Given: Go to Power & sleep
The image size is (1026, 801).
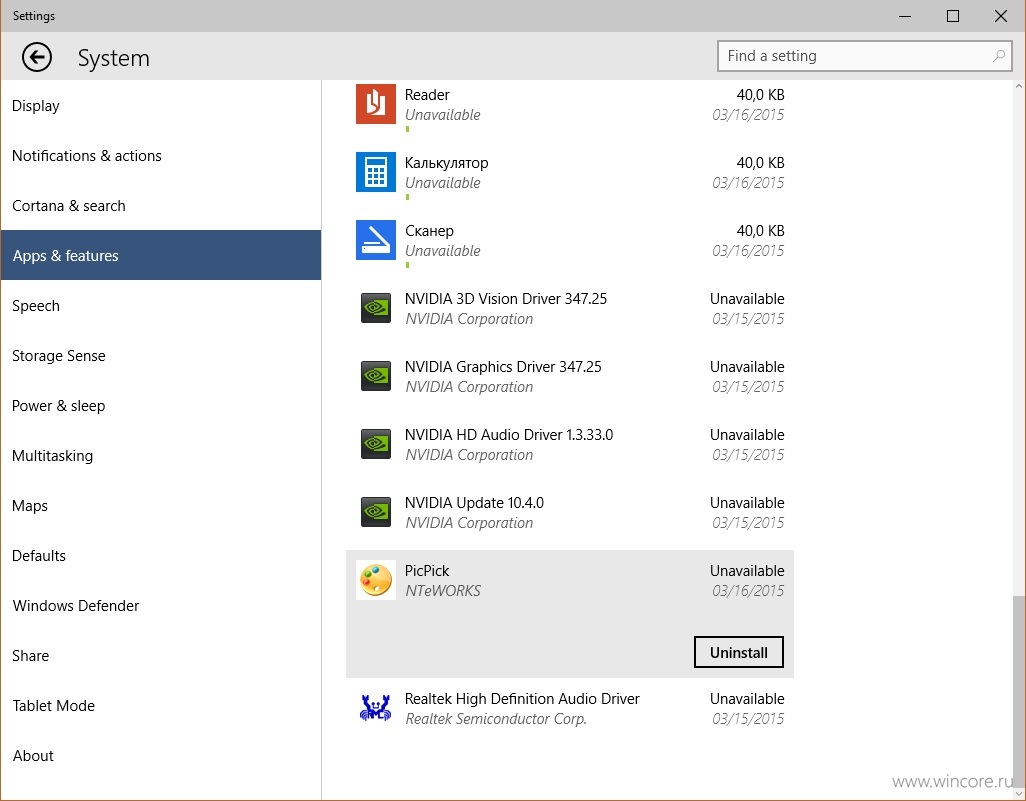Looking at the screenshot, I should coord(161,406).
